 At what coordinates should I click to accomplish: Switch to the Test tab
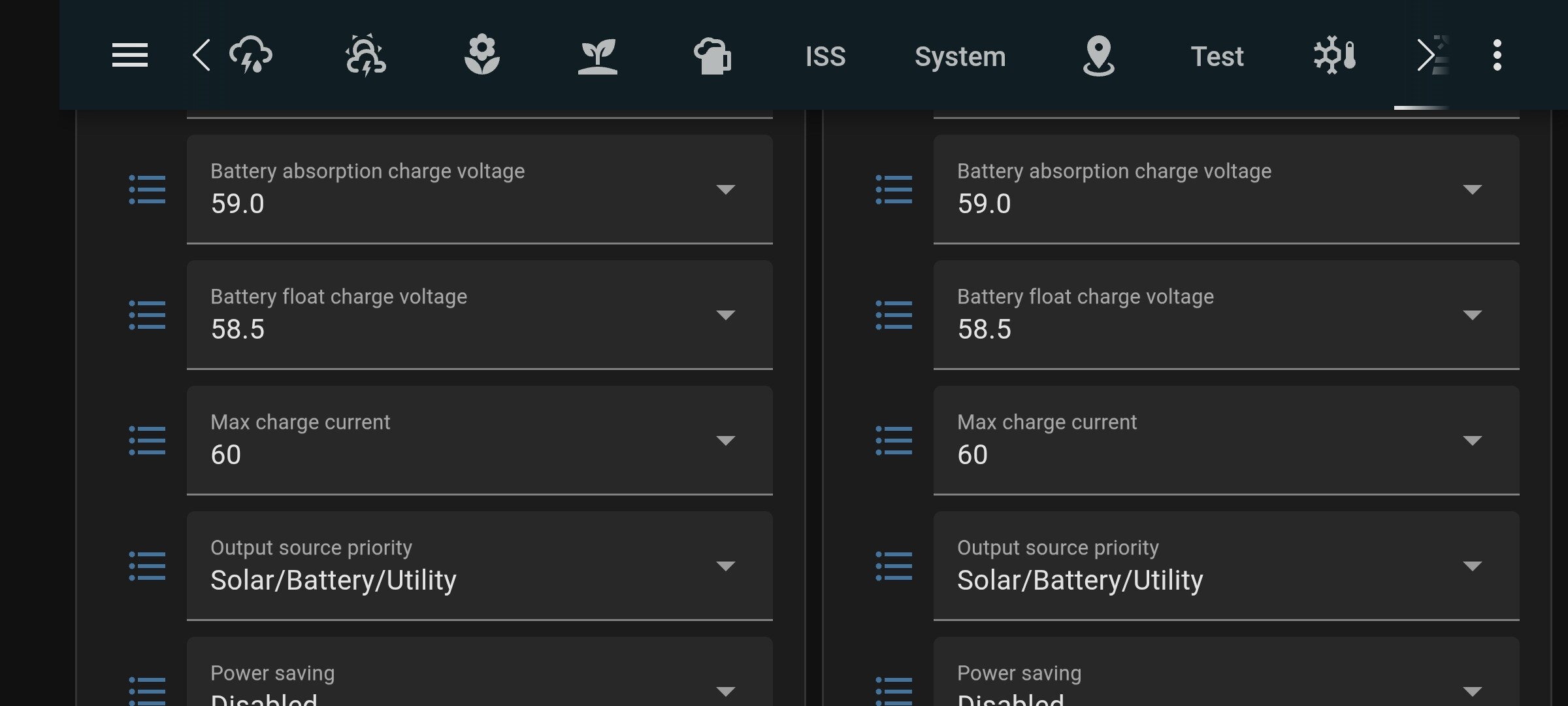tap(1217, 56)
